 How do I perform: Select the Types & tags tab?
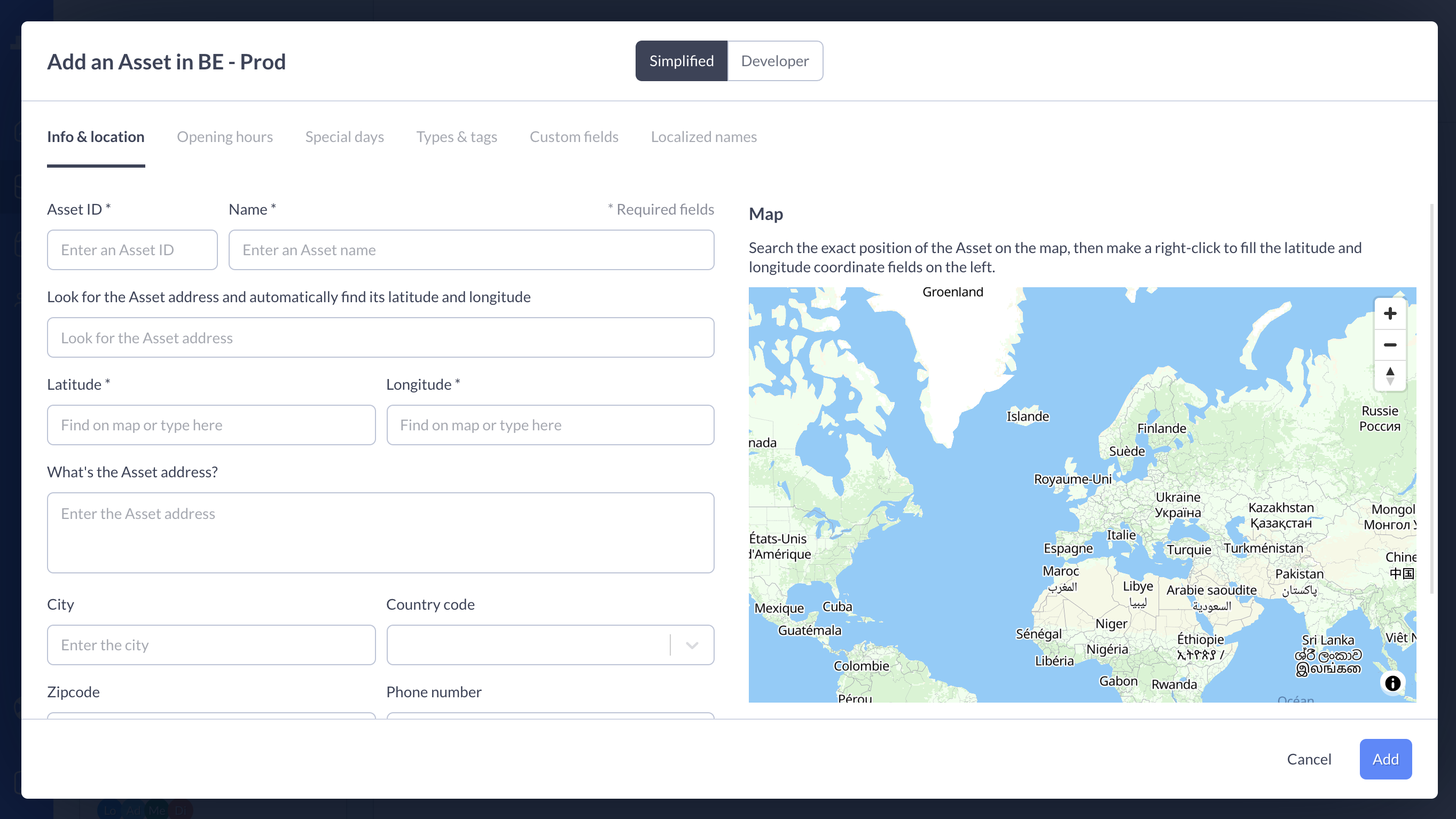(456, 137)
